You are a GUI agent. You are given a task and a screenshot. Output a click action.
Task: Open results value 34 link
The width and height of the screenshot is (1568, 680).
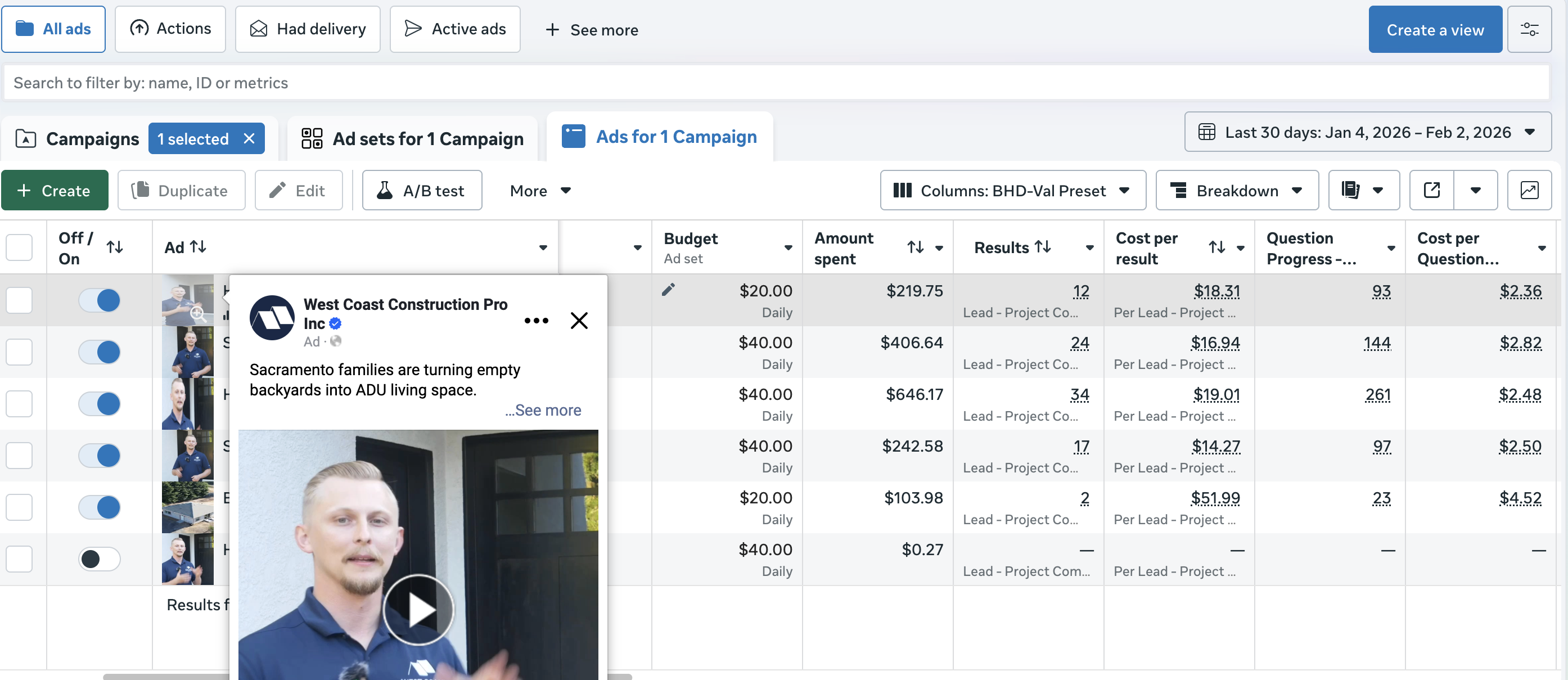(x=1079, y=394)
